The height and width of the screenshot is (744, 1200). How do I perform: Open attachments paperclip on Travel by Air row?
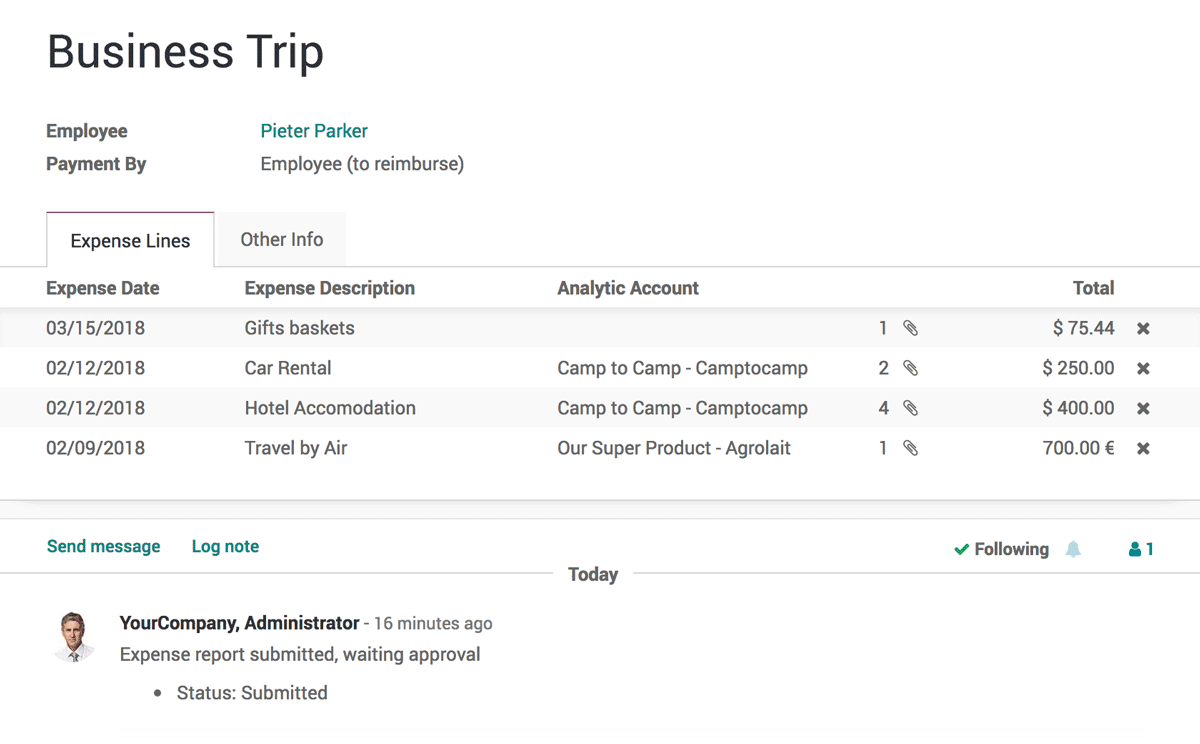[910, 448]
